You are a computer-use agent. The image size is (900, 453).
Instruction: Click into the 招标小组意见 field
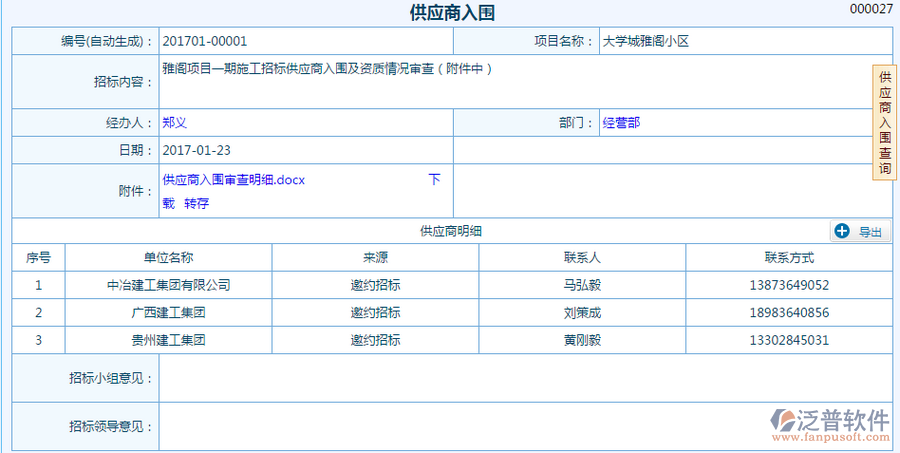pyautogui.click(x=525, y=378)
